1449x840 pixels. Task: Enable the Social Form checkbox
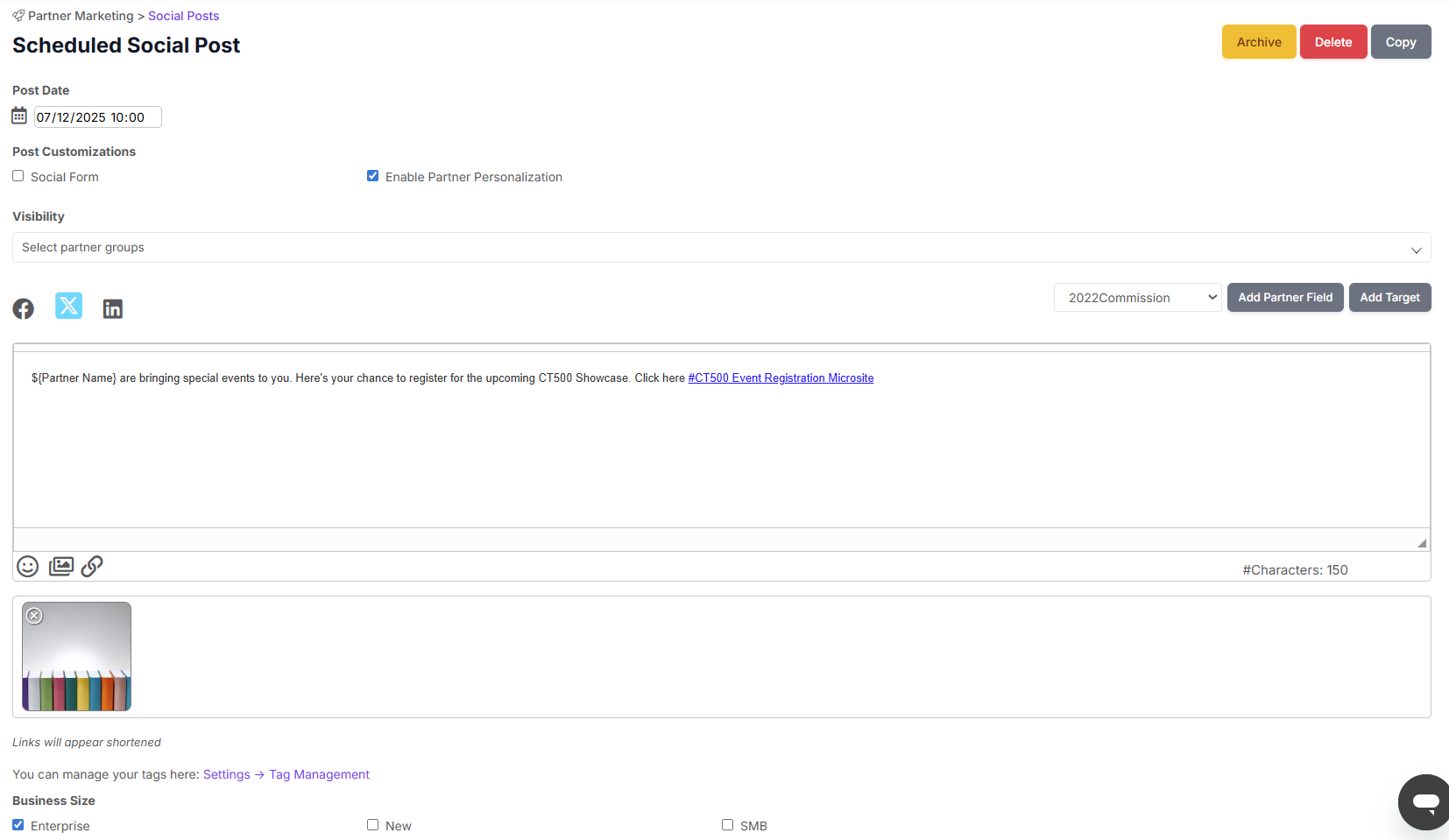pyautogui.click(x=18, y=176)
